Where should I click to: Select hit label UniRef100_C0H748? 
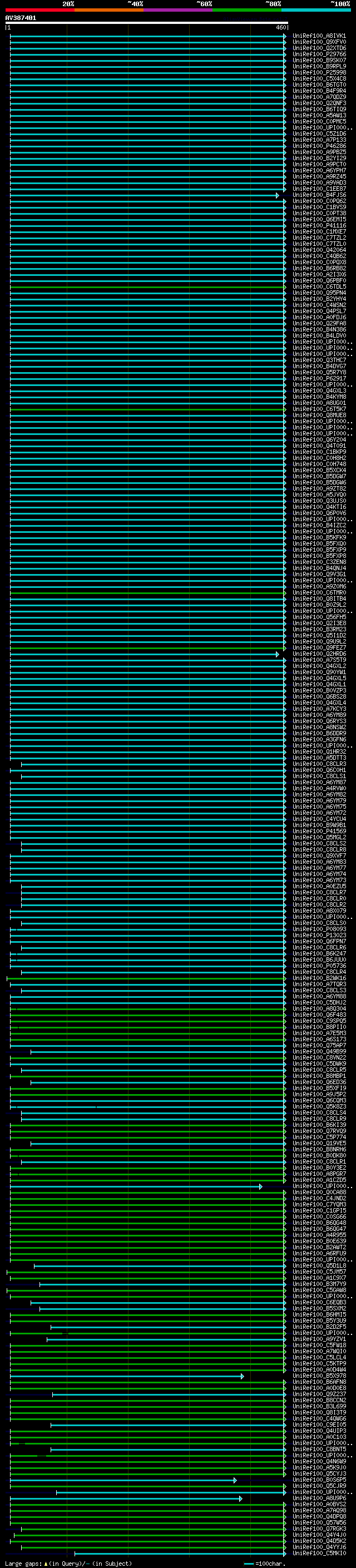[x=319, y=464]
